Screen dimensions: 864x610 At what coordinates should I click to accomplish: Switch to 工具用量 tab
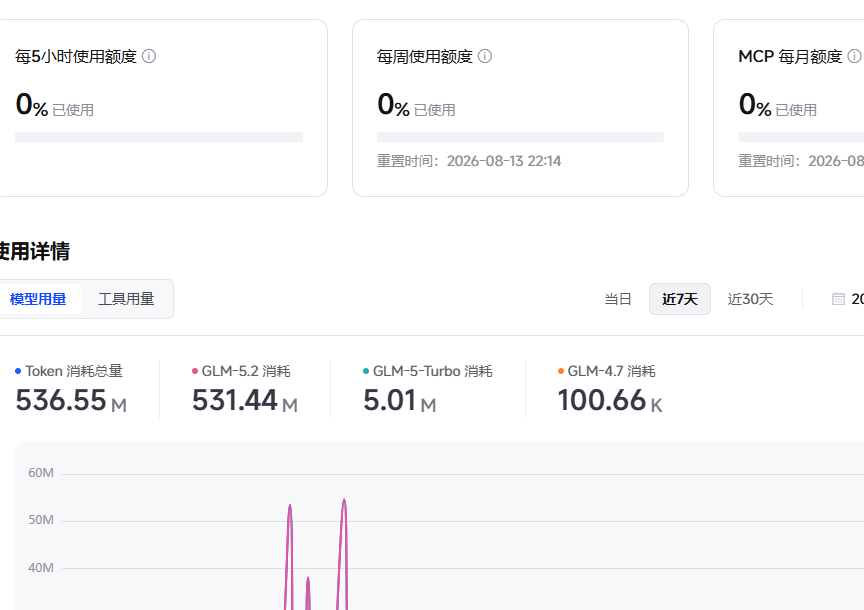(x=126, y=299)
